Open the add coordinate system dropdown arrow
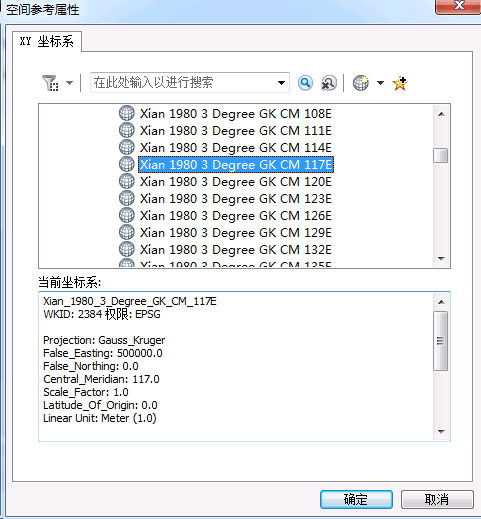Screen dimensions: 481x519 click(380, 83)
